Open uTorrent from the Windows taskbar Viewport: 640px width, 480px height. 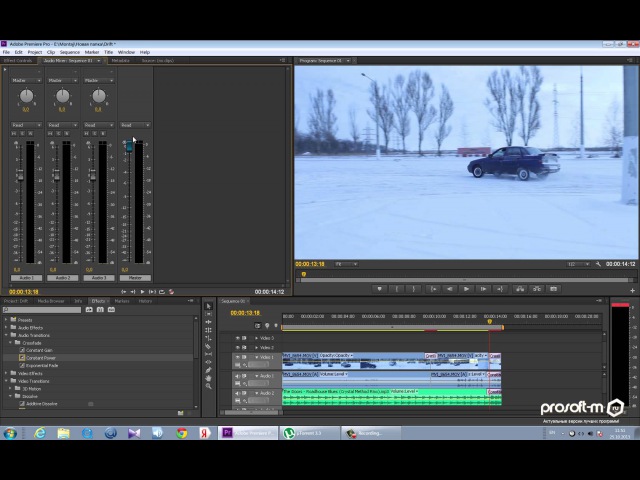point(299,433)
